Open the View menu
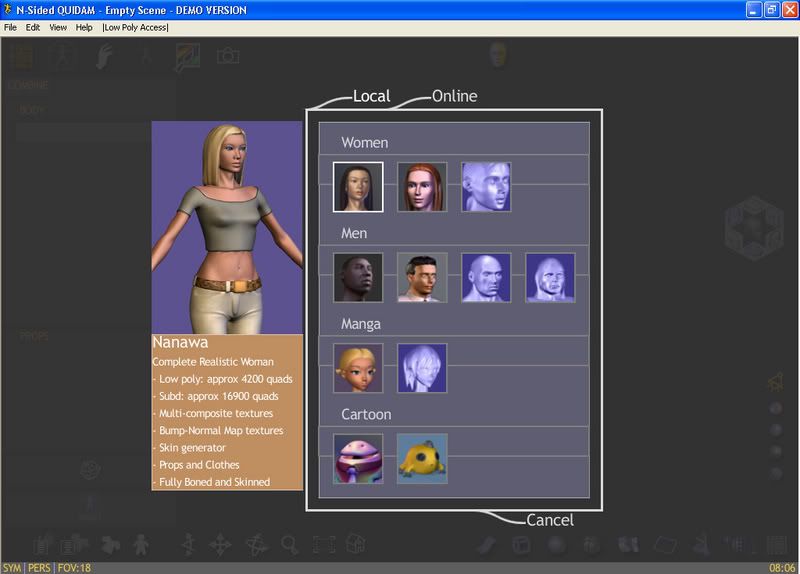Screen dimensions: 800x574 click(58, 28)
